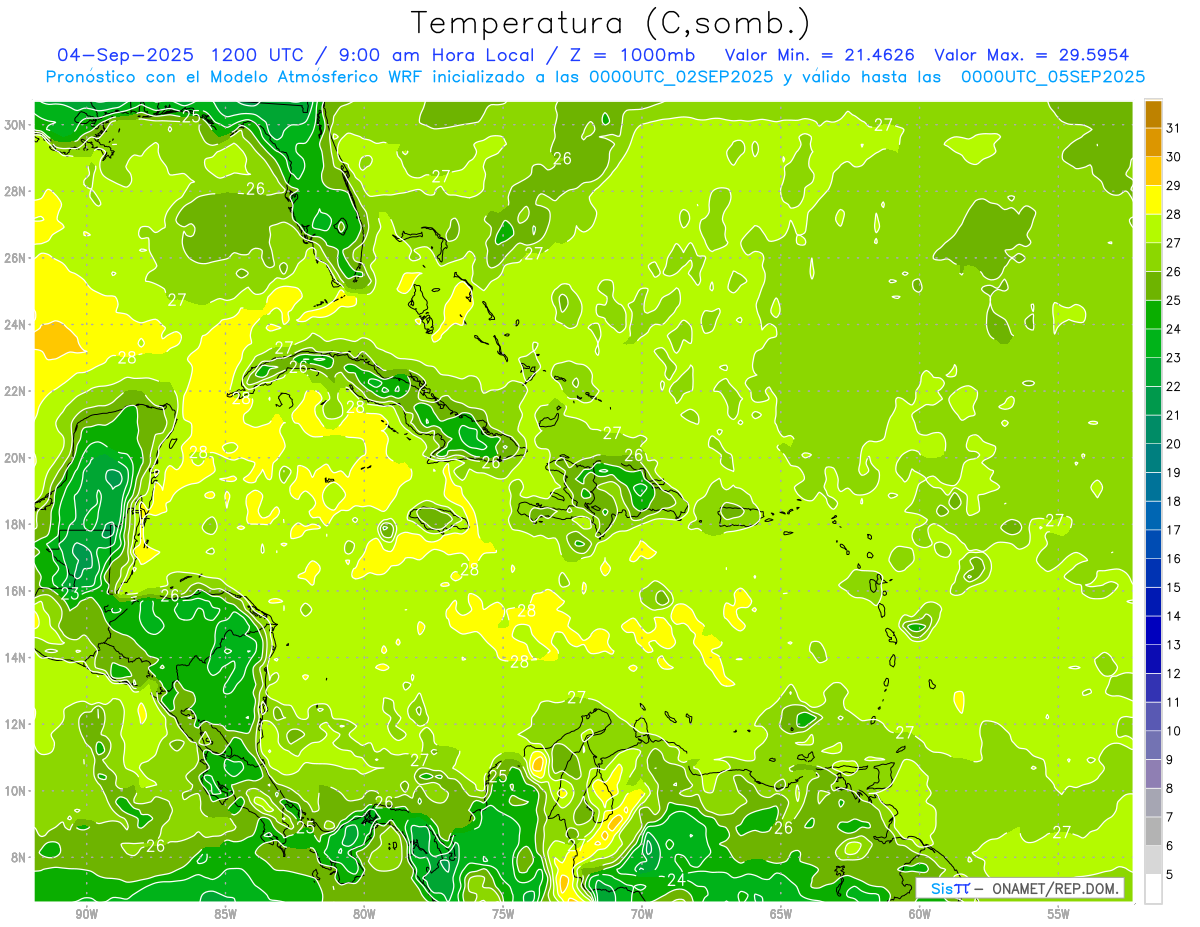This screenshot has height=927, width=1200.
Task: Select the teal legend swatch between 19 and 20
Action: pyautogui.click(x=1153, y=458)
